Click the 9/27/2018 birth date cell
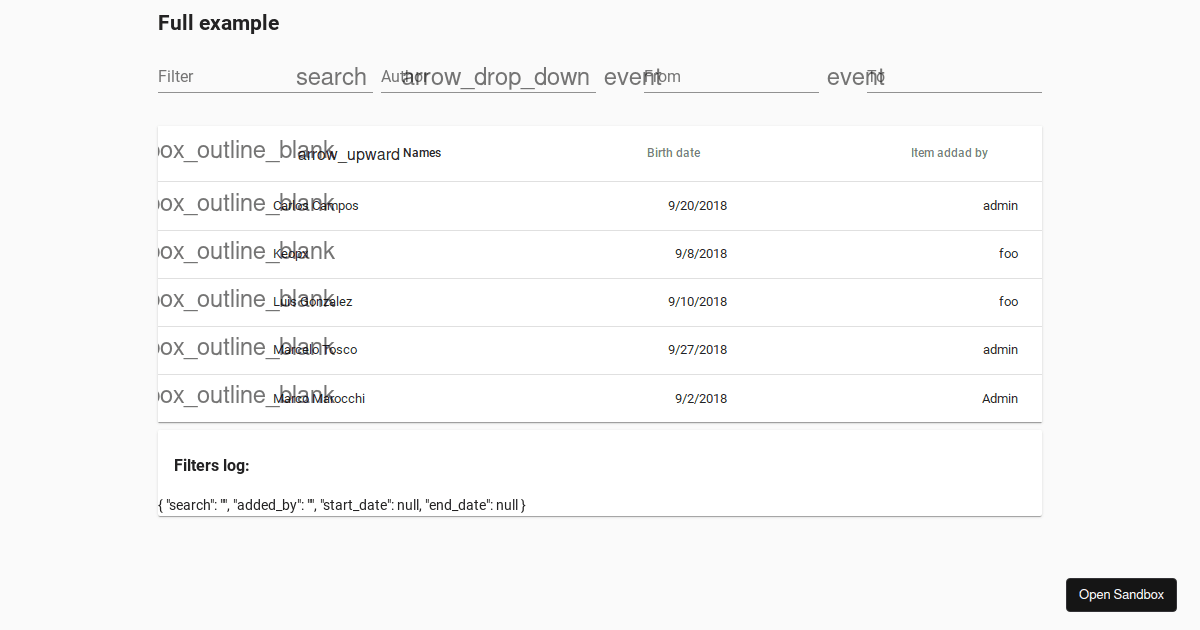Screen dimensions: 1200x630 [697, 350]
